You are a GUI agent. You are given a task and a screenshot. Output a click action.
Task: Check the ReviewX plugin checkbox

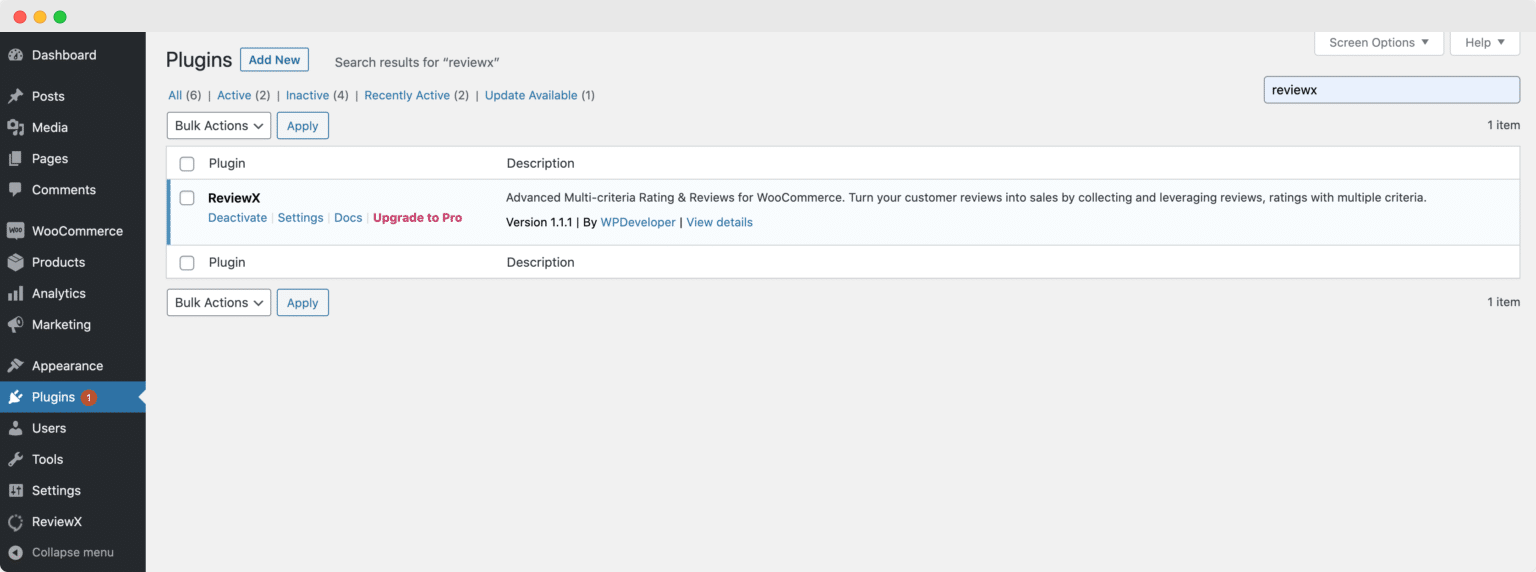187,198
